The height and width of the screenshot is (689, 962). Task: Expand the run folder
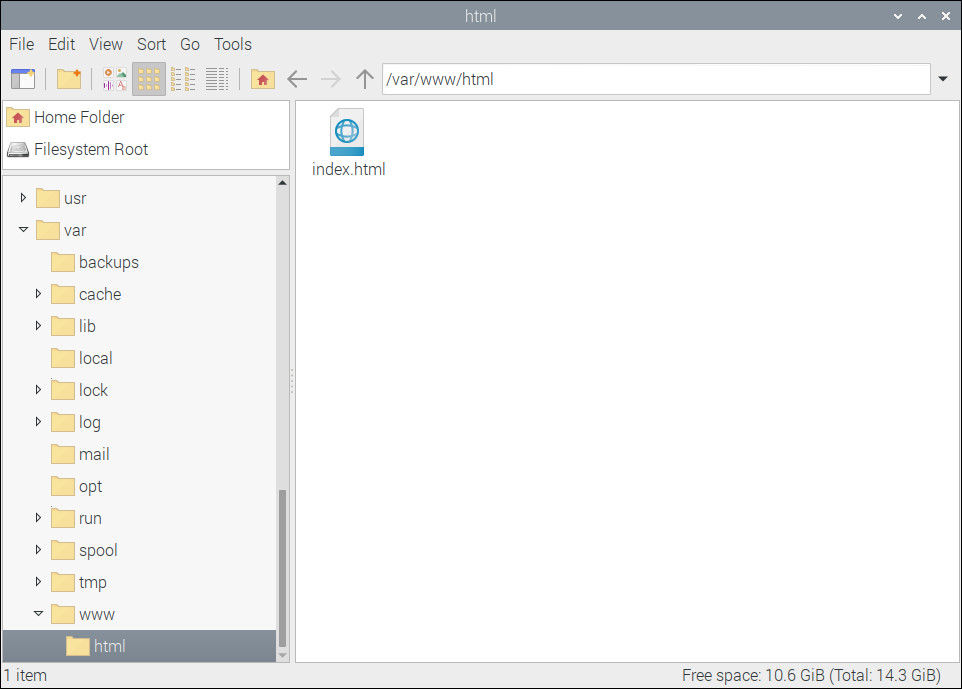38,517
